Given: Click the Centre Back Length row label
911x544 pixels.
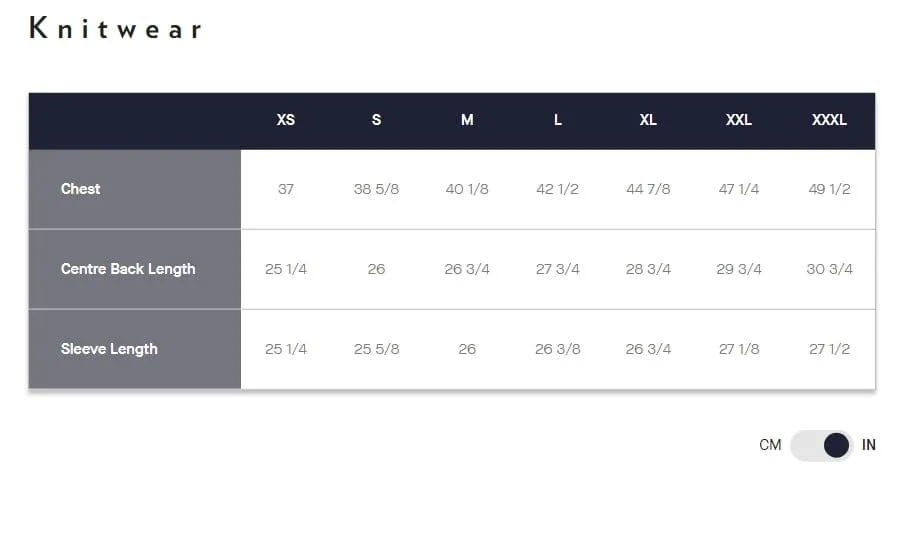Looking at the screenshot, I should [128, 269].
